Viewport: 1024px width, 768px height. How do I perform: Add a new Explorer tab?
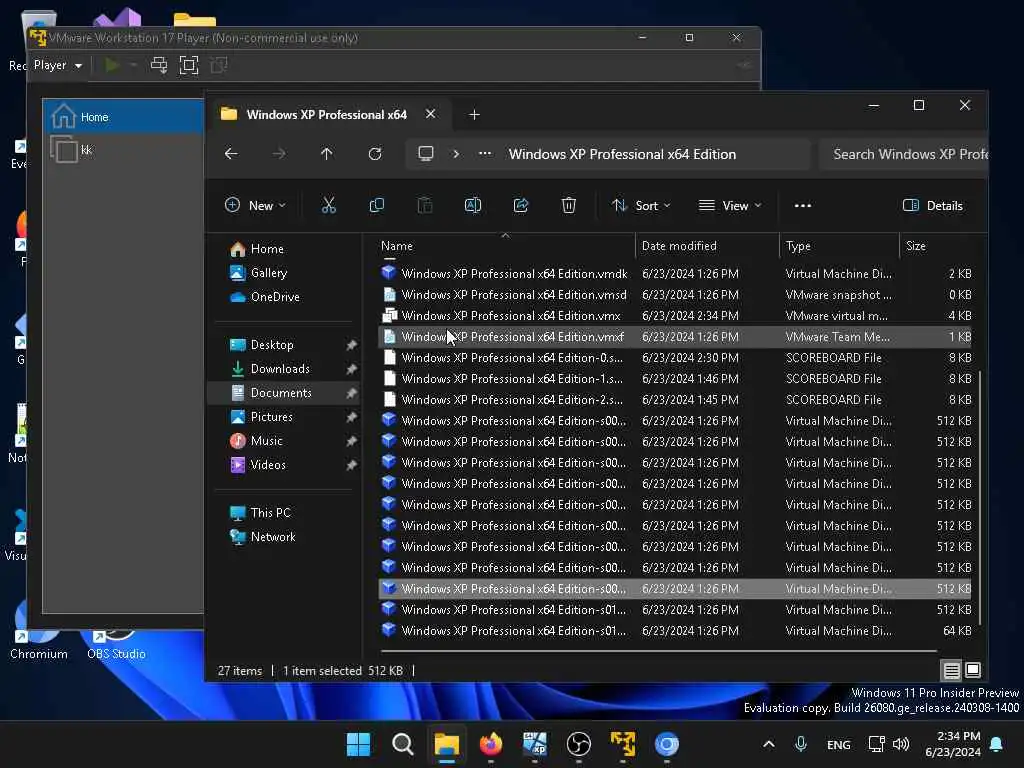coord(474,115)
